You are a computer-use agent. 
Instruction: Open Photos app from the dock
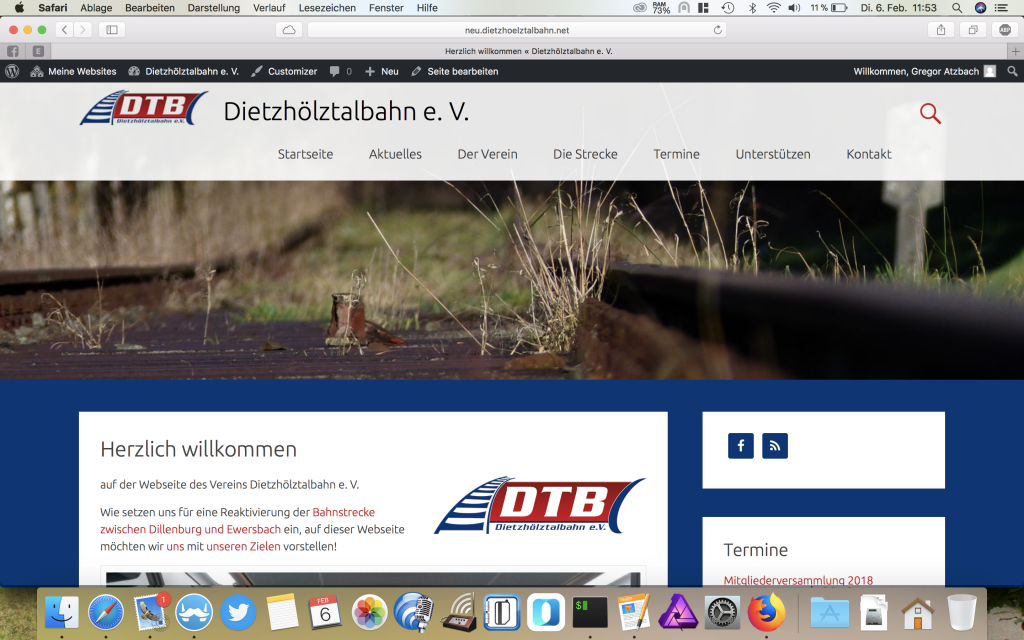tap(370, 613)
